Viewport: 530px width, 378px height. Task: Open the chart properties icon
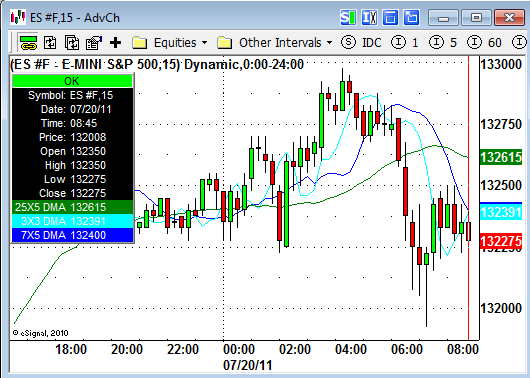tap(94, 43)
